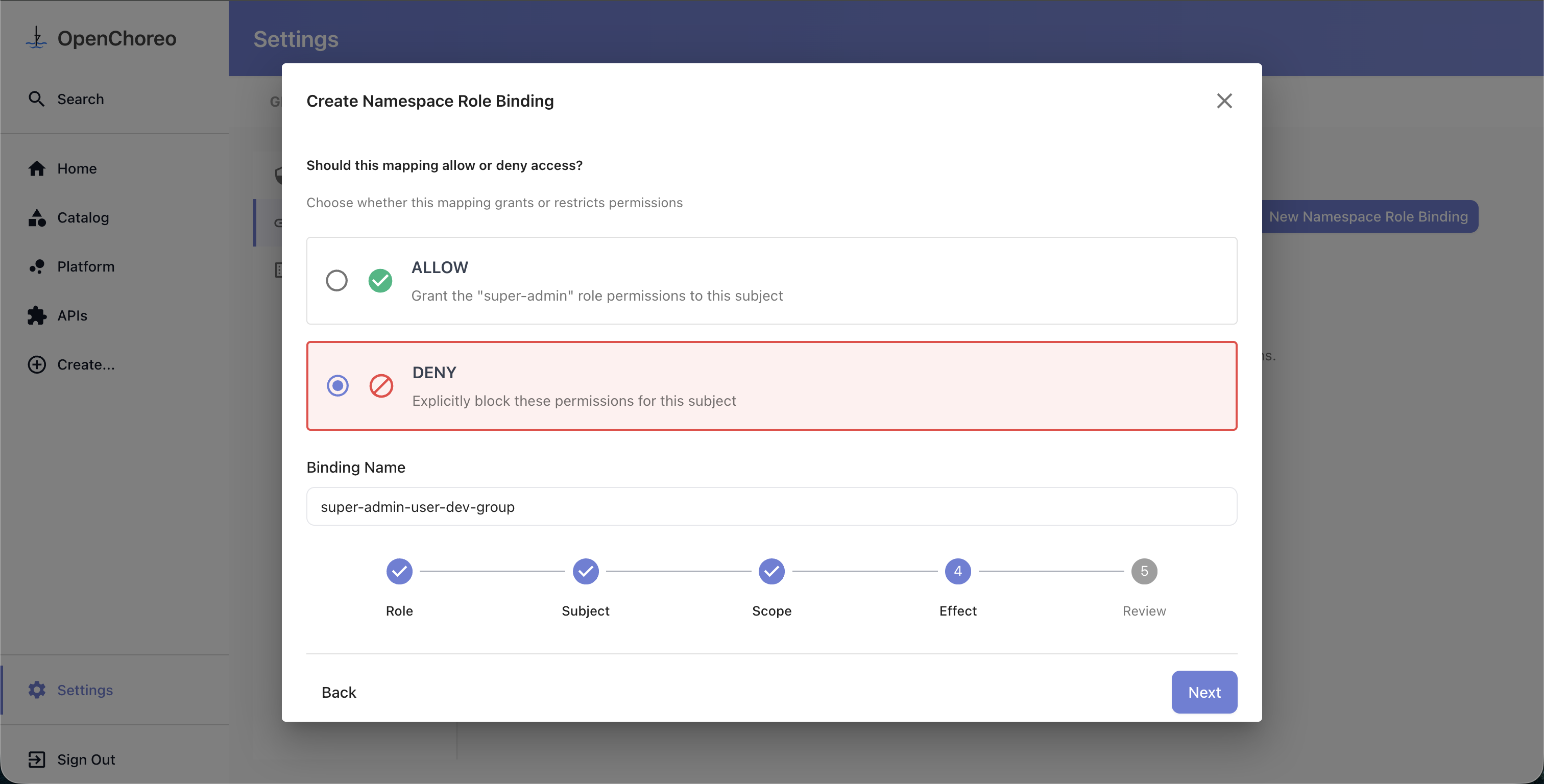Return to the Scope step
The image size is (1544, 784).
(x=771, y=571)
